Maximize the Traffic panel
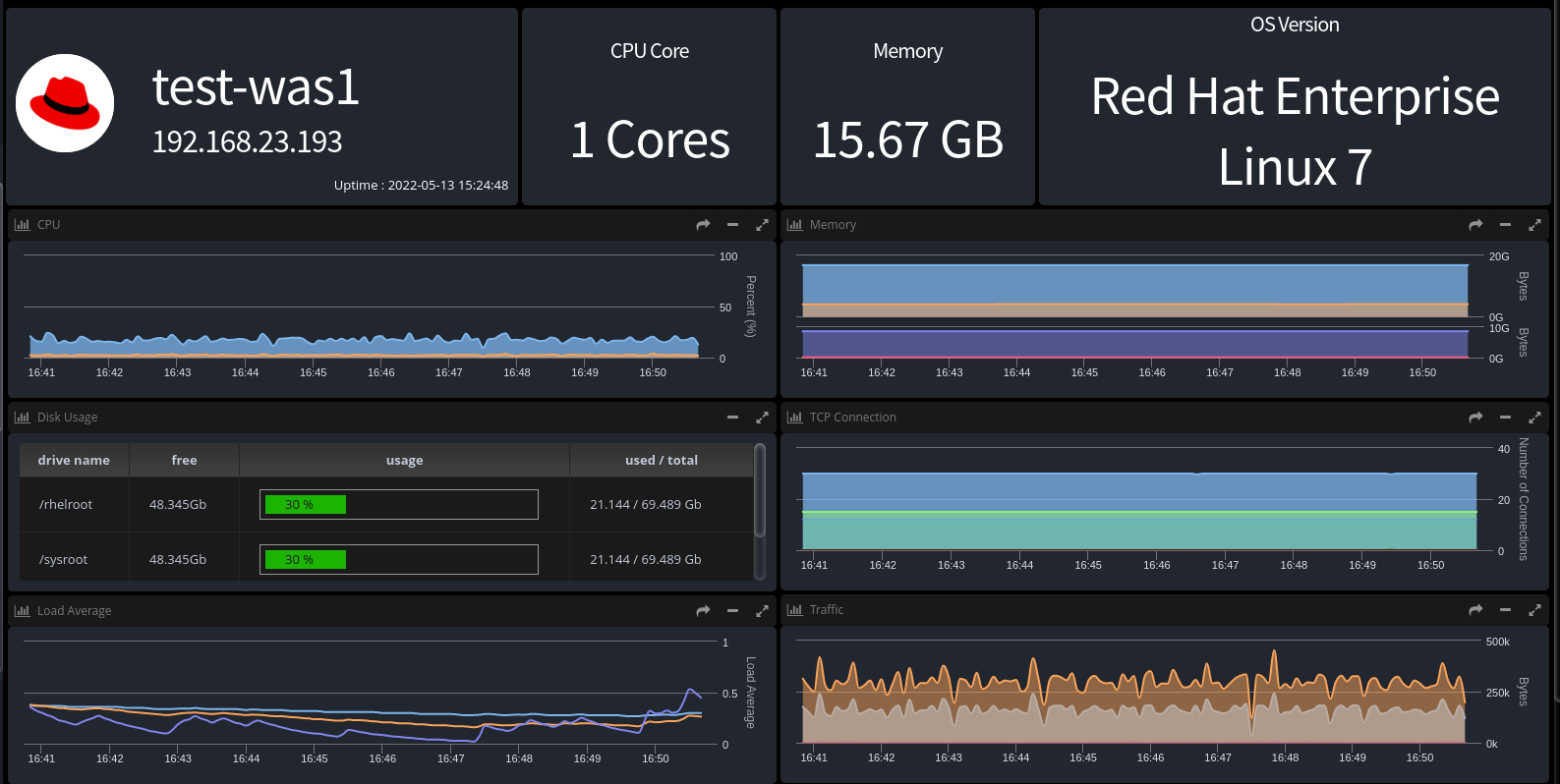The image size is (1560, 784). (x=1534, y=610)
